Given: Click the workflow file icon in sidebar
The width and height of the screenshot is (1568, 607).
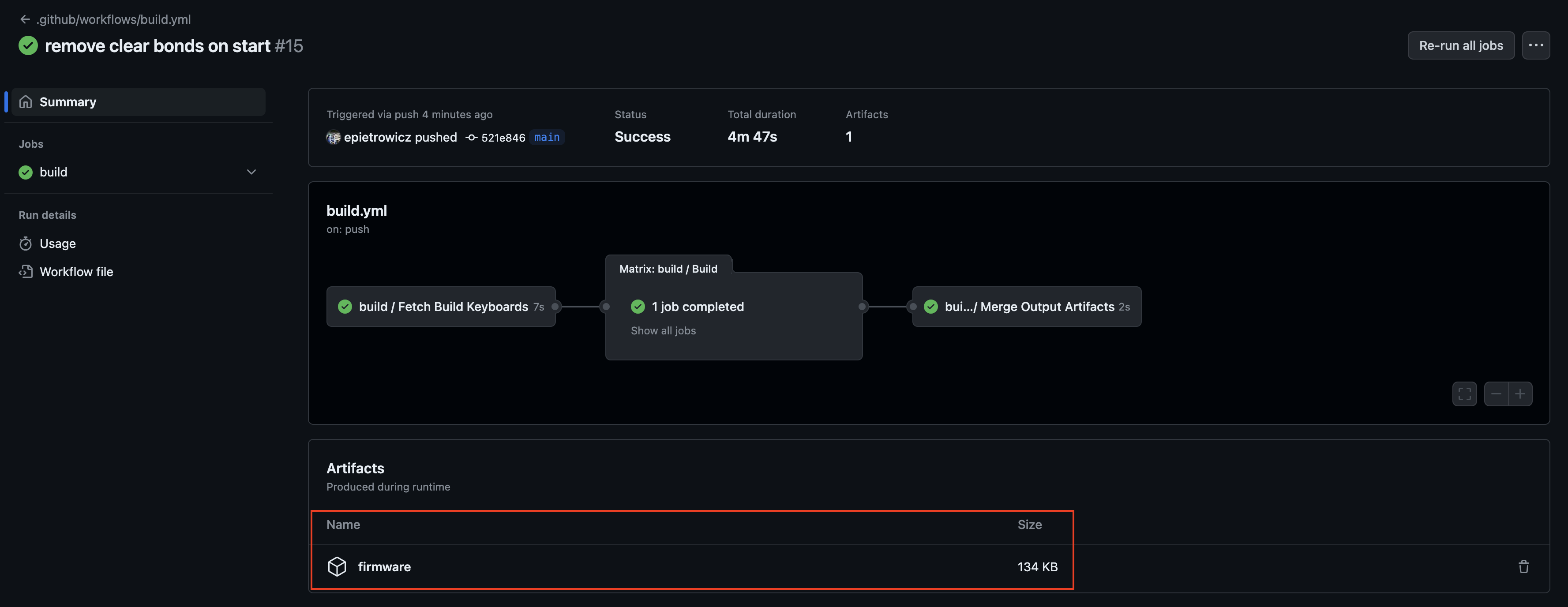Looking at the screenshot, I should (25, 271).
